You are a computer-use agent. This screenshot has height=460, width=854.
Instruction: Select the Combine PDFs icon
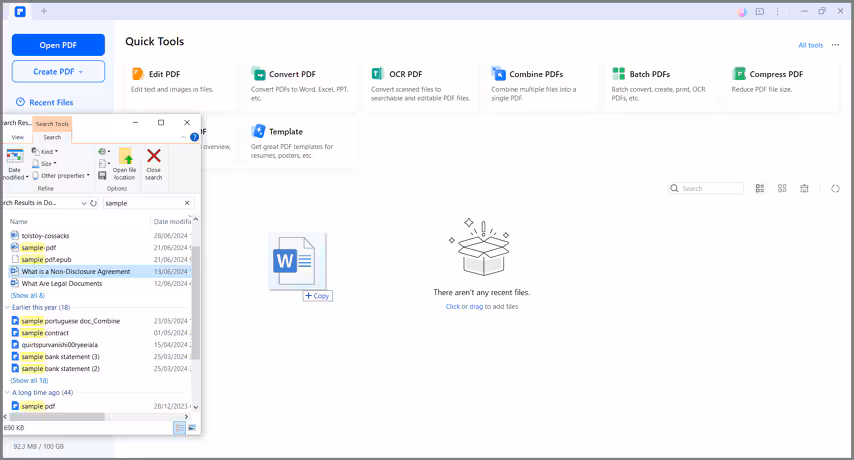pyautogui.click(x=498, y=74)
